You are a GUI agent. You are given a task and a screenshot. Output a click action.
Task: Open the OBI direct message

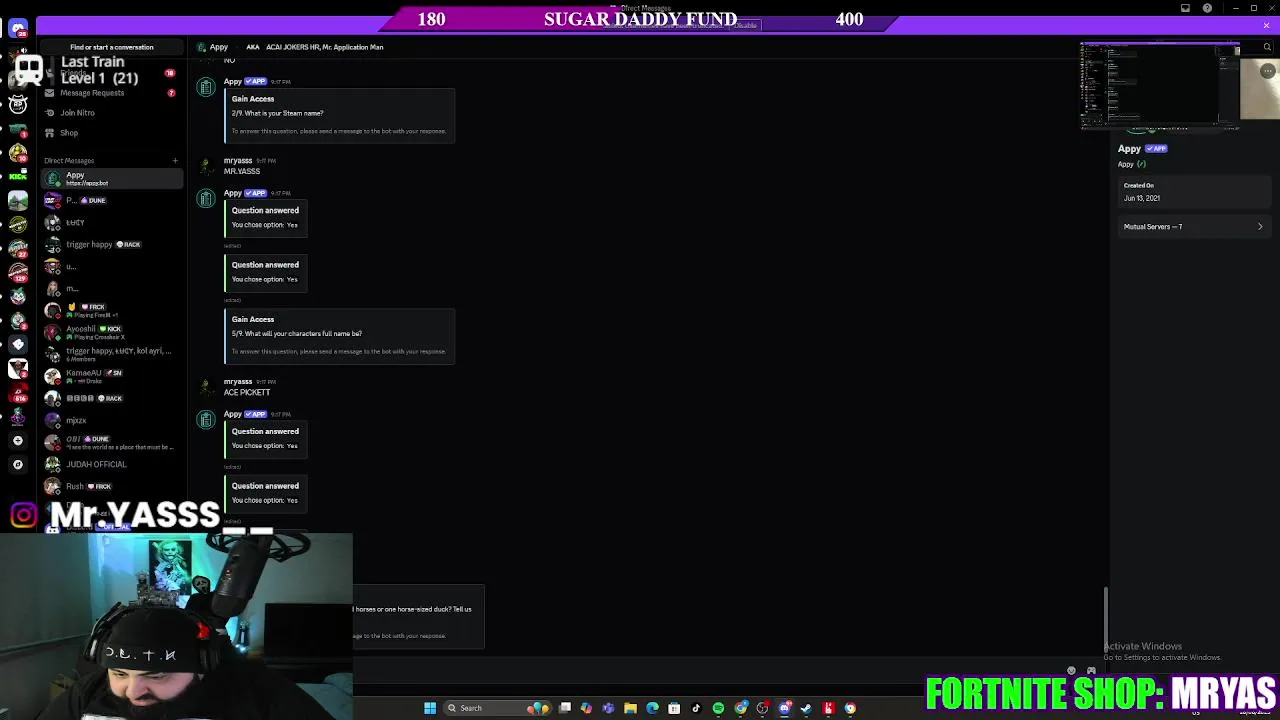[110, 442]
